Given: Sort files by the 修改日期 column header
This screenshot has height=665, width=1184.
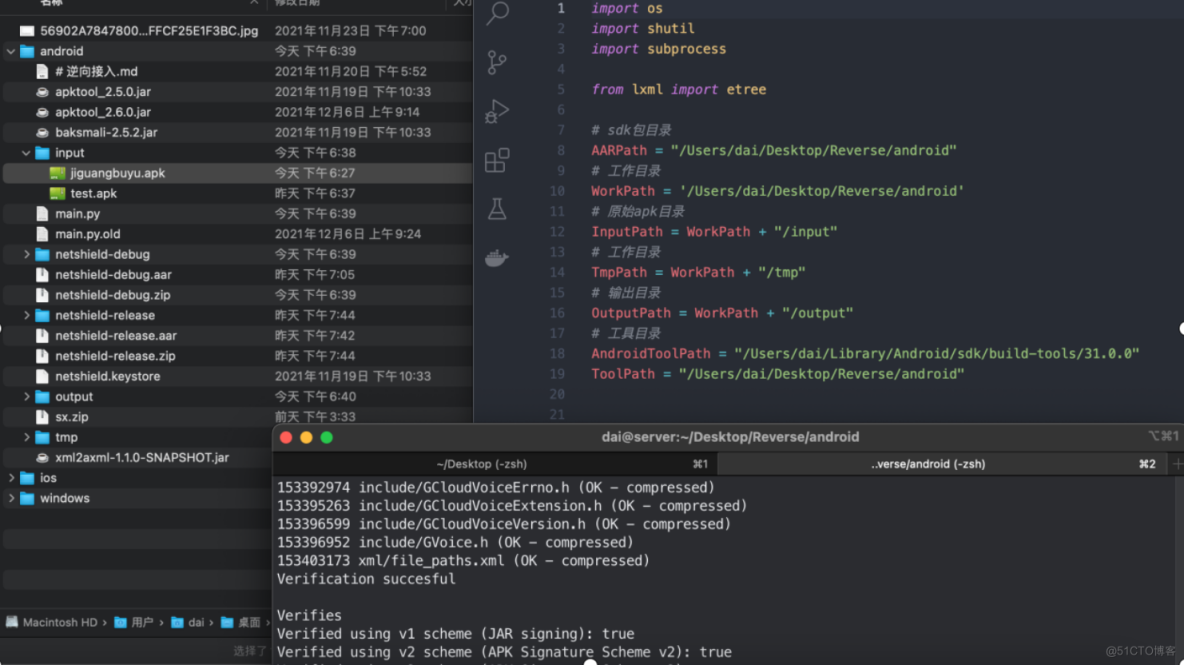Looking at the screenshot, I should pos(294,4).
